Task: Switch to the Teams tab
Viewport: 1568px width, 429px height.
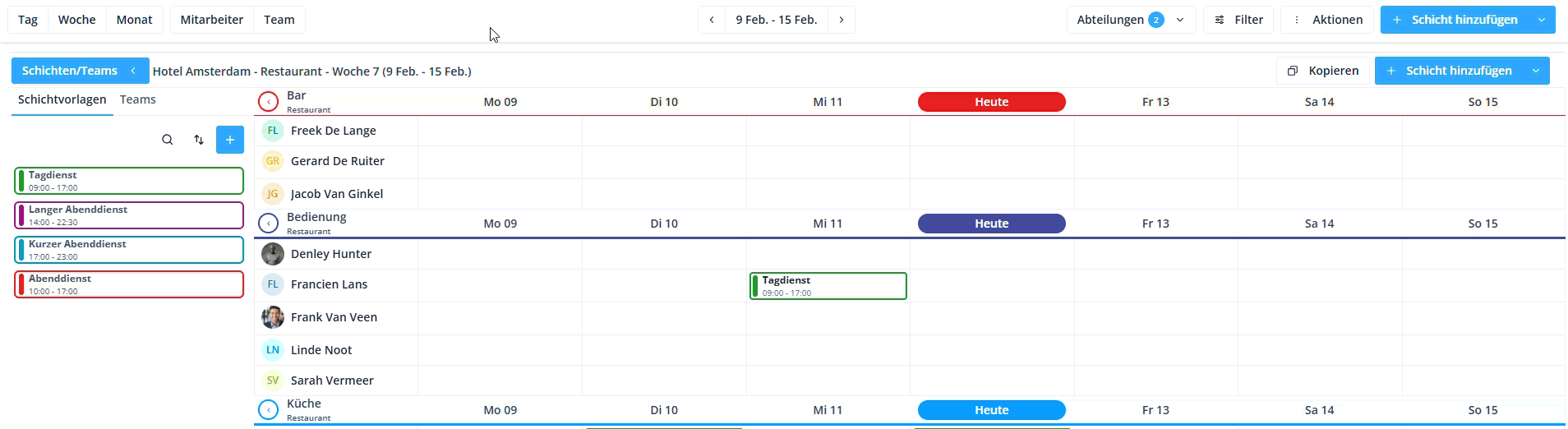Action: pyautogui.click(x=137, y=99)
